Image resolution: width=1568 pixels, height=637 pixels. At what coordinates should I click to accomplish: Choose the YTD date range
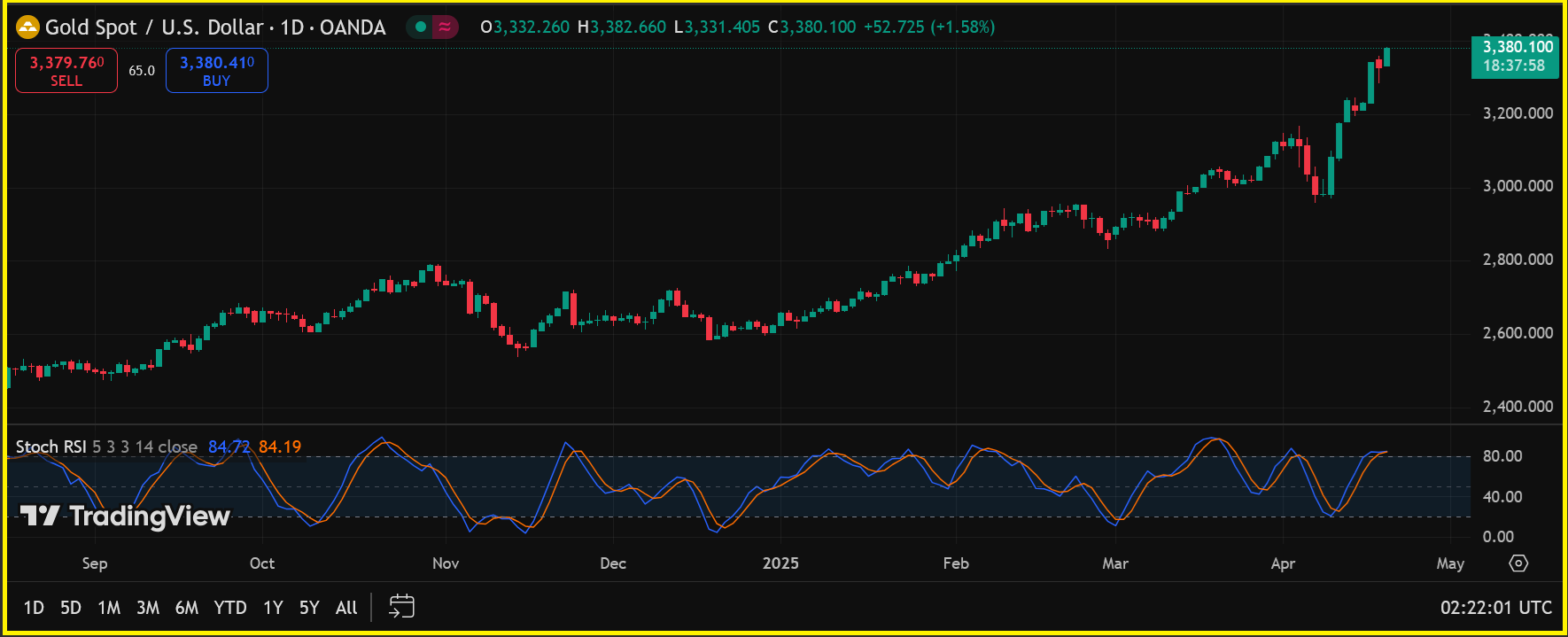click(x=230, y=608)
